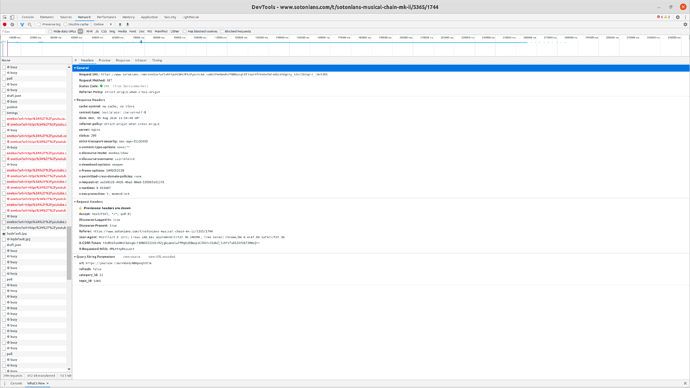Switch to the Initiator tab
This screenshot has width=690, height=388.
[x=141, y=60]
